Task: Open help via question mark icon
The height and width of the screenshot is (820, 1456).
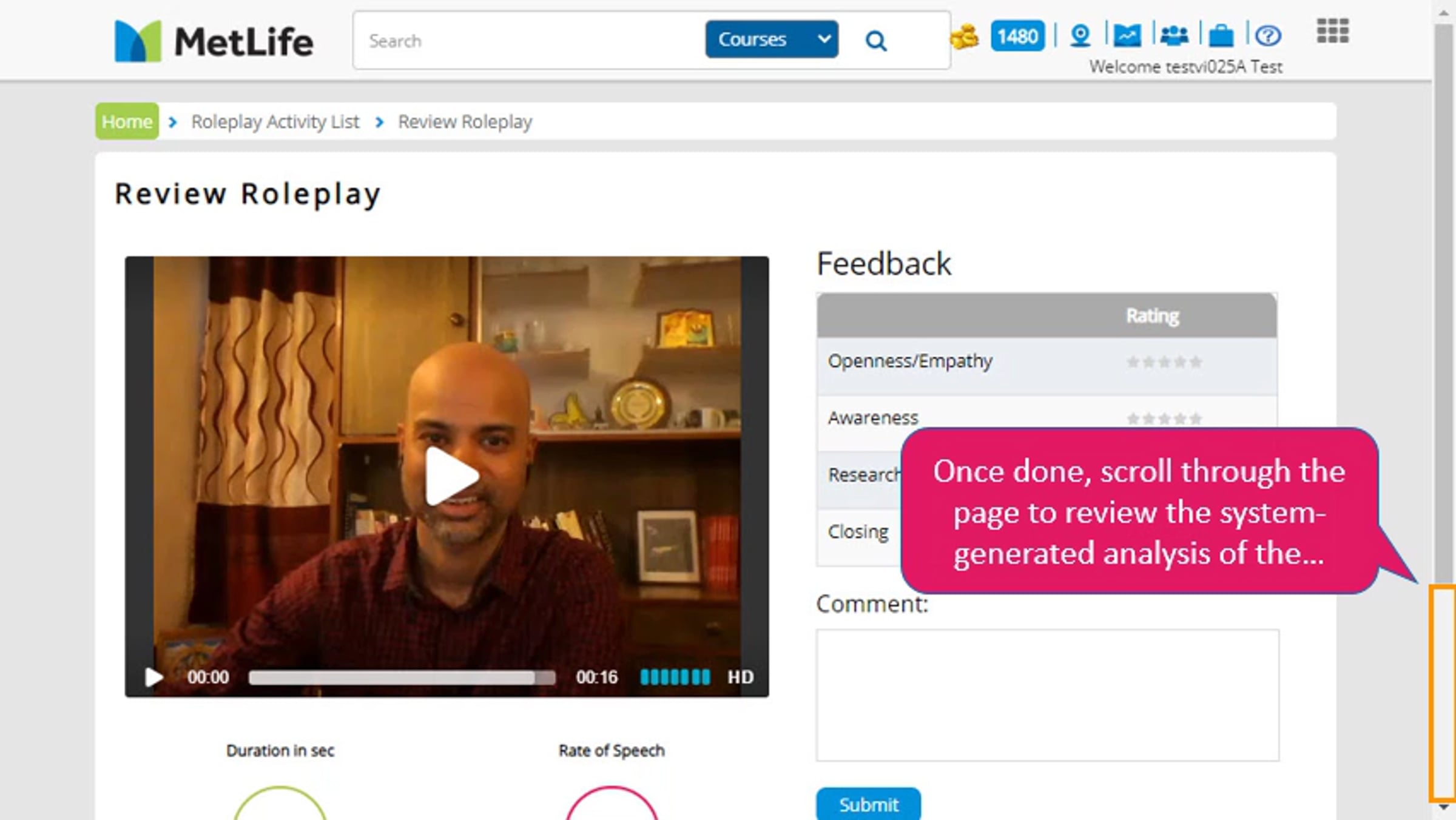Action: point(1268,36)
